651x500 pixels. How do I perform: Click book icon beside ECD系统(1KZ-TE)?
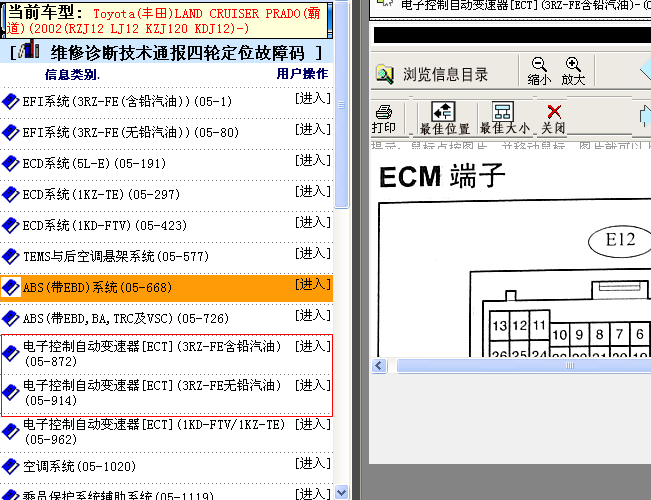10,194
